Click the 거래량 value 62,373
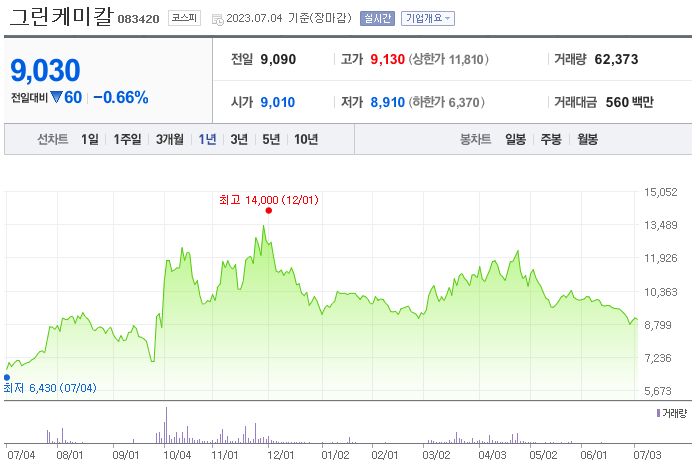This screenshot has width=692, height=475. [616, 59]
